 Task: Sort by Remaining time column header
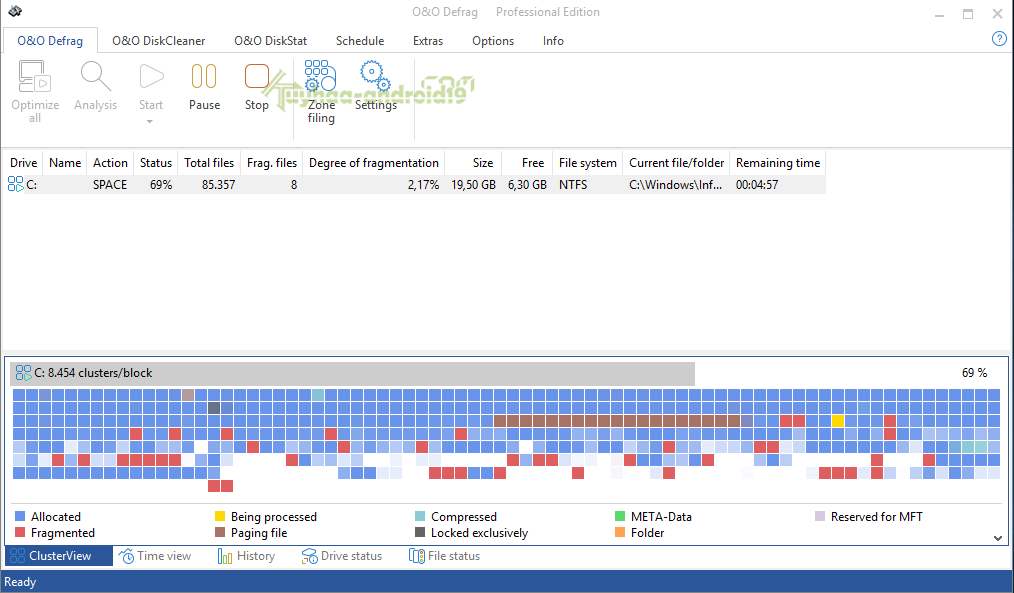[x=777, y=163]
